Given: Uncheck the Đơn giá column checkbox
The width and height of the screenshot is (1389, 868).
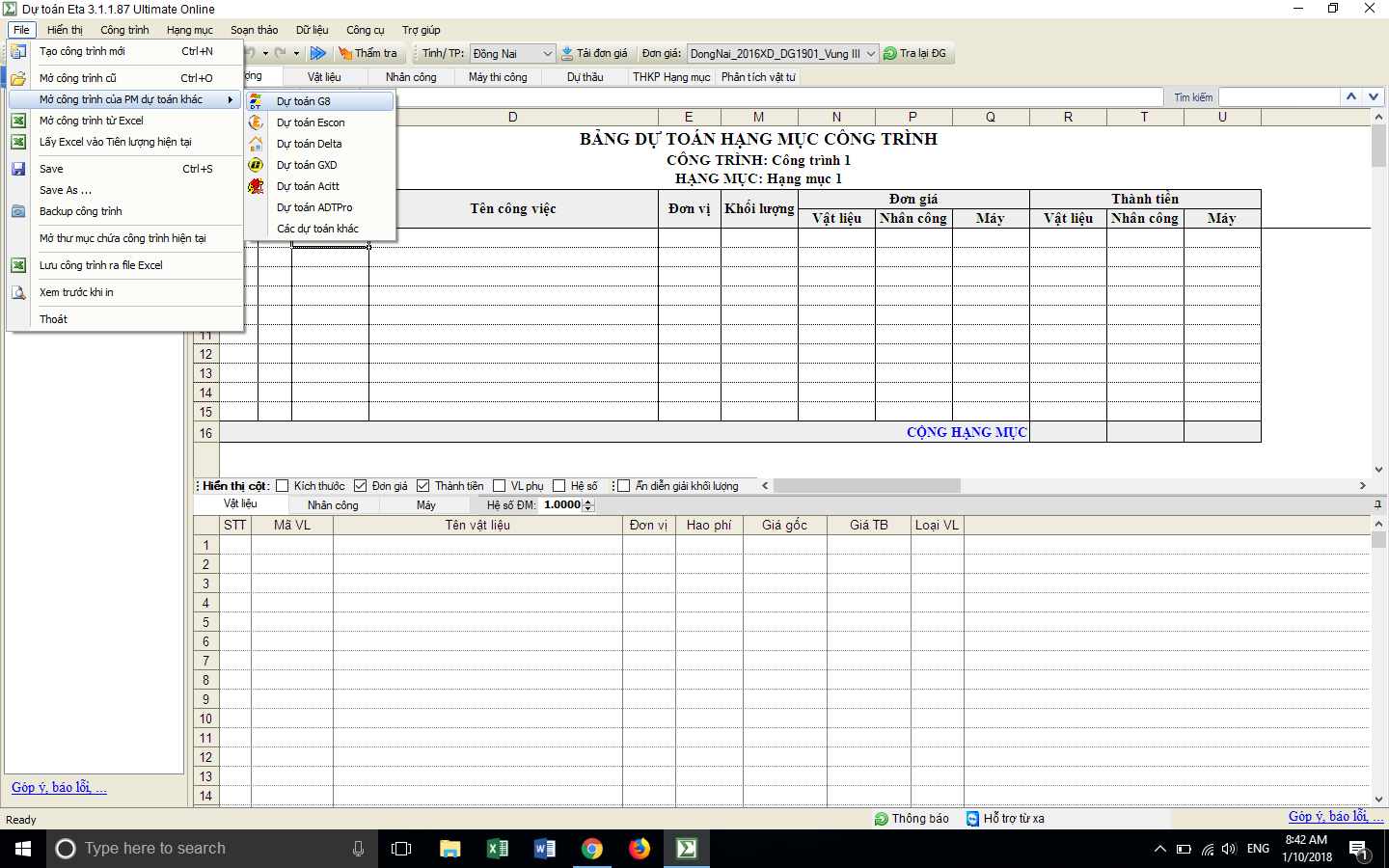Looking at the screenshot, I should tap(361, 486).
